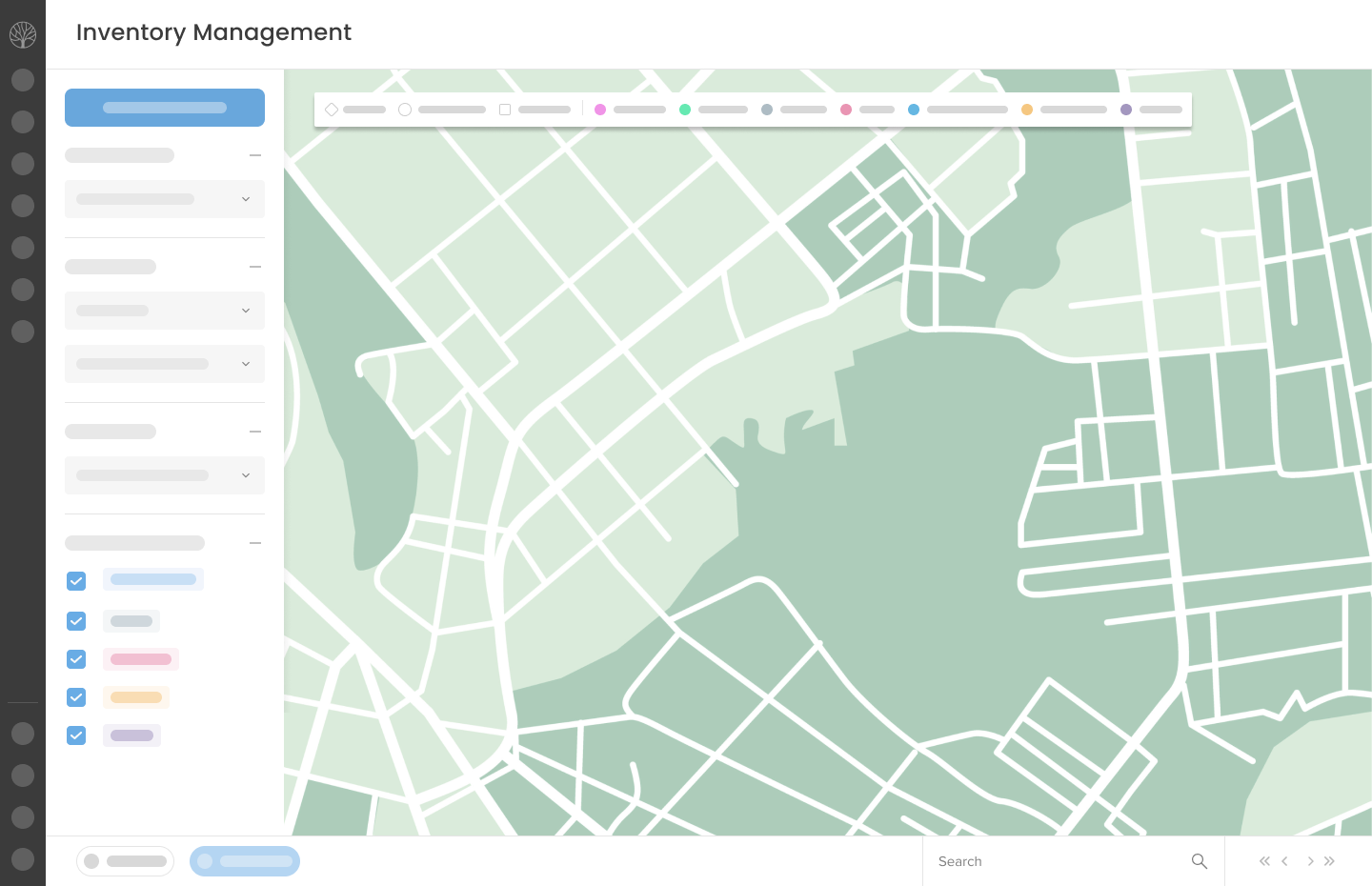Collapse the checkbox list section

click(255, 543)
